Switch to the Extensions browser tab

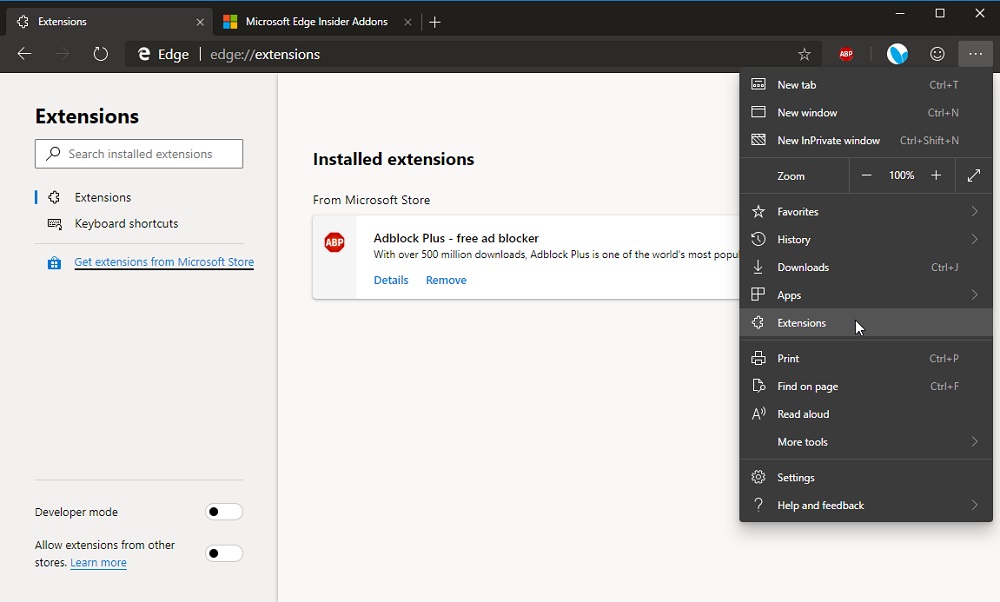pyautogui.click(x=108, y=22)
